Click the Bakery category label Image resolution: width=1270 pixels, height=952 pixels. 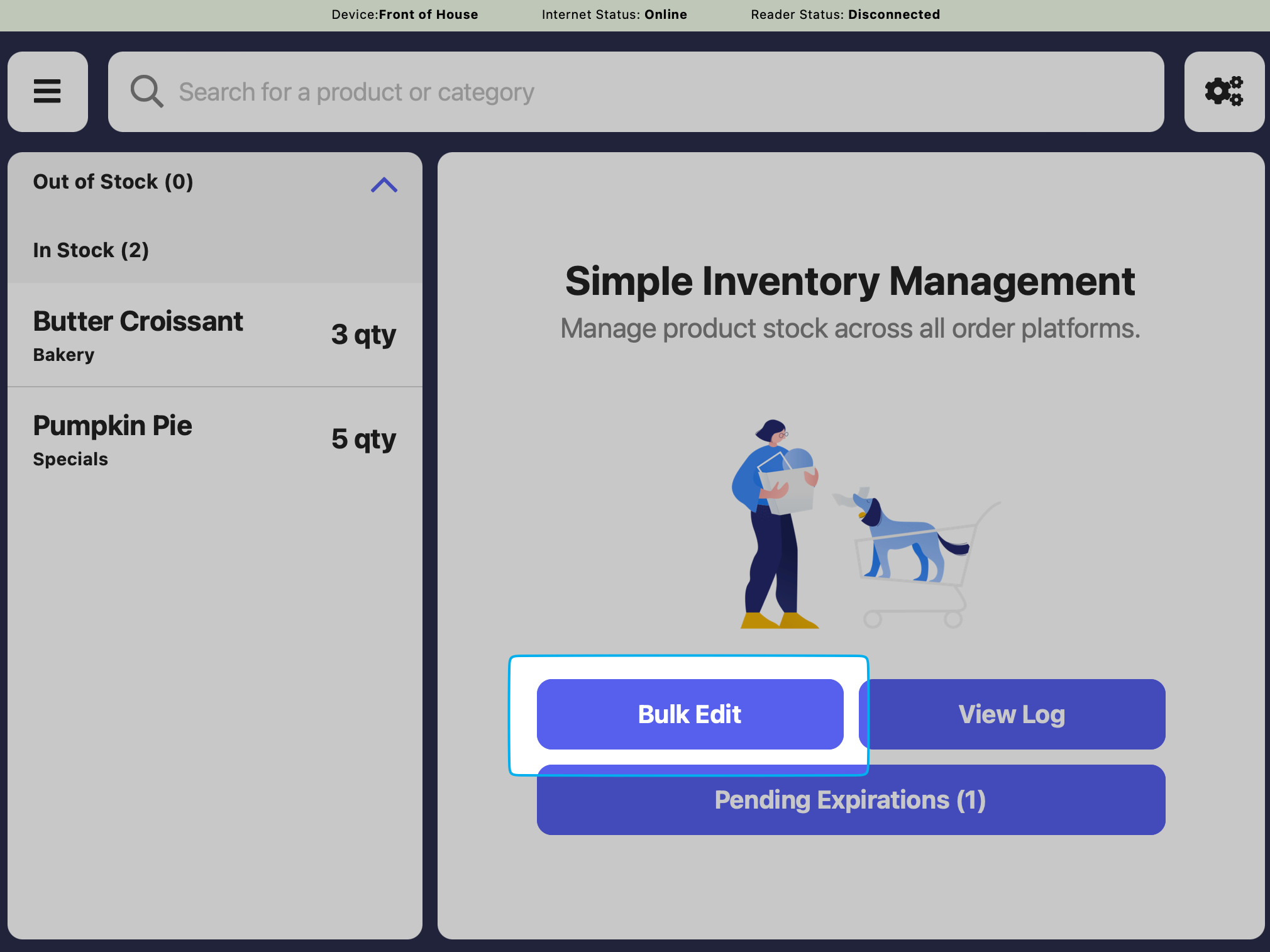[63, 355]
